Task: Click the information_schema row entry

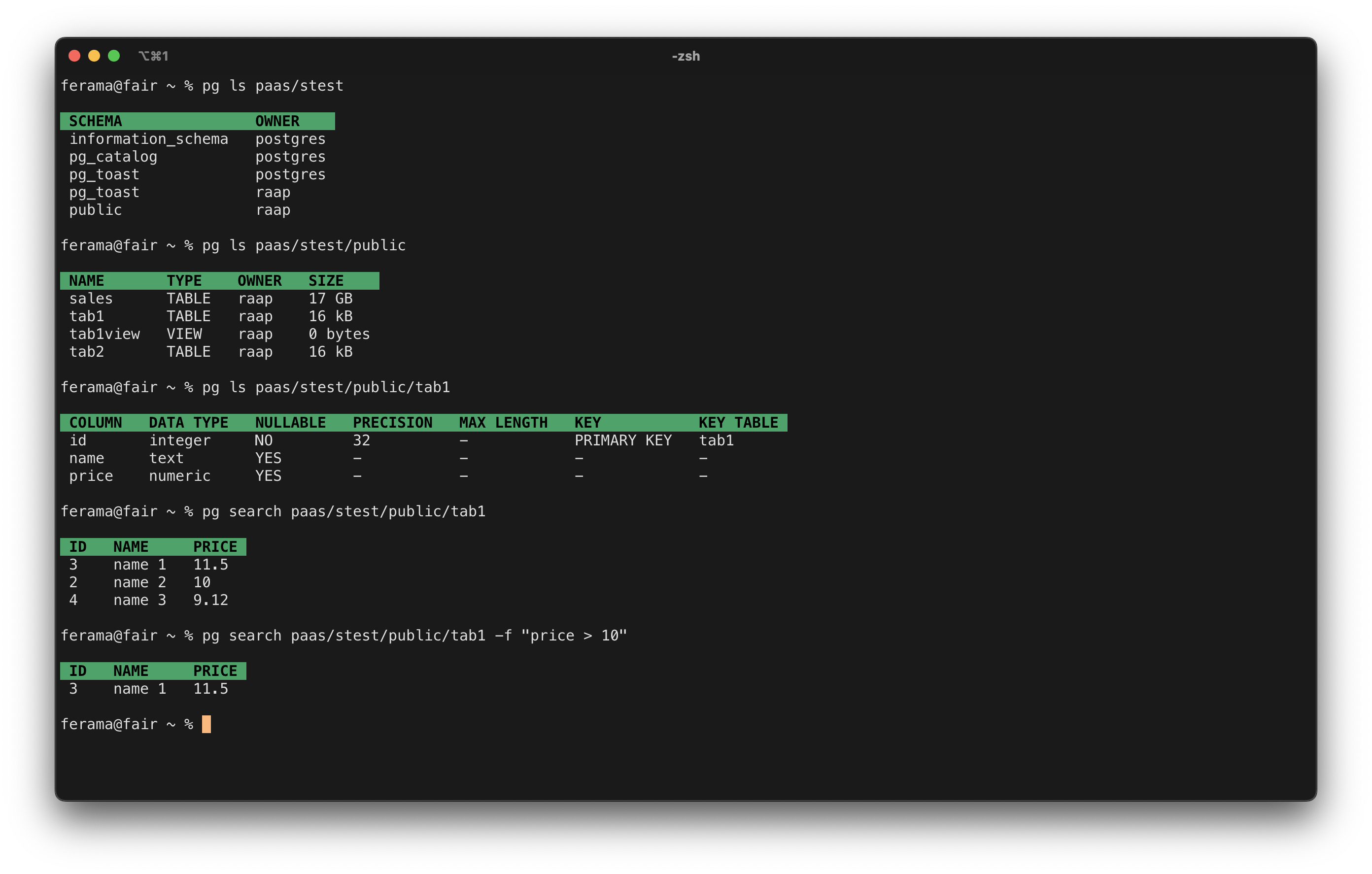Action: [x=148, y=139]
